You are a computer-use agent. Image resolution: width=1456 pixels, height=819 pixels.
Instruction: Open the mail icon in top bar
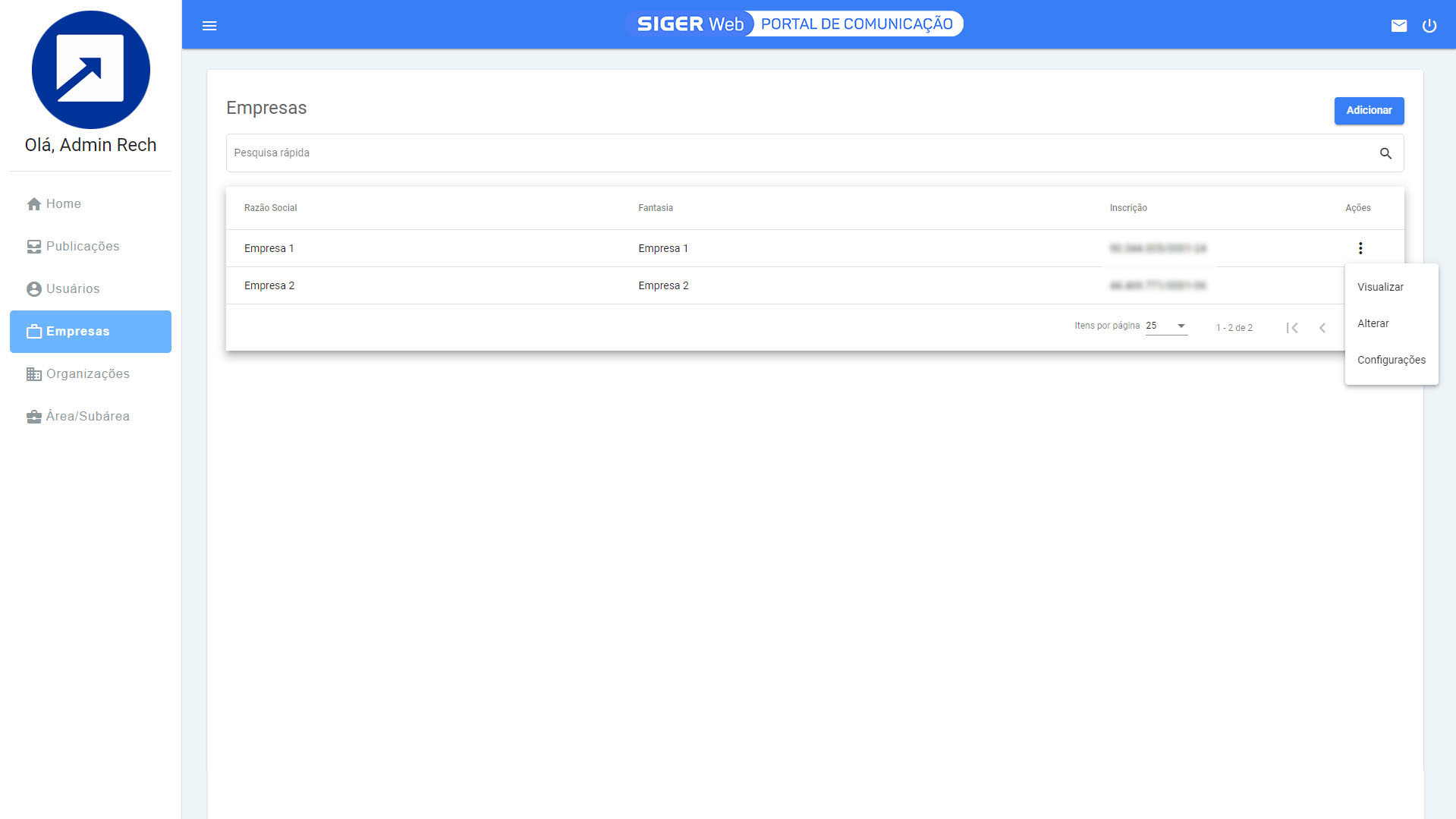[1399, 25]
